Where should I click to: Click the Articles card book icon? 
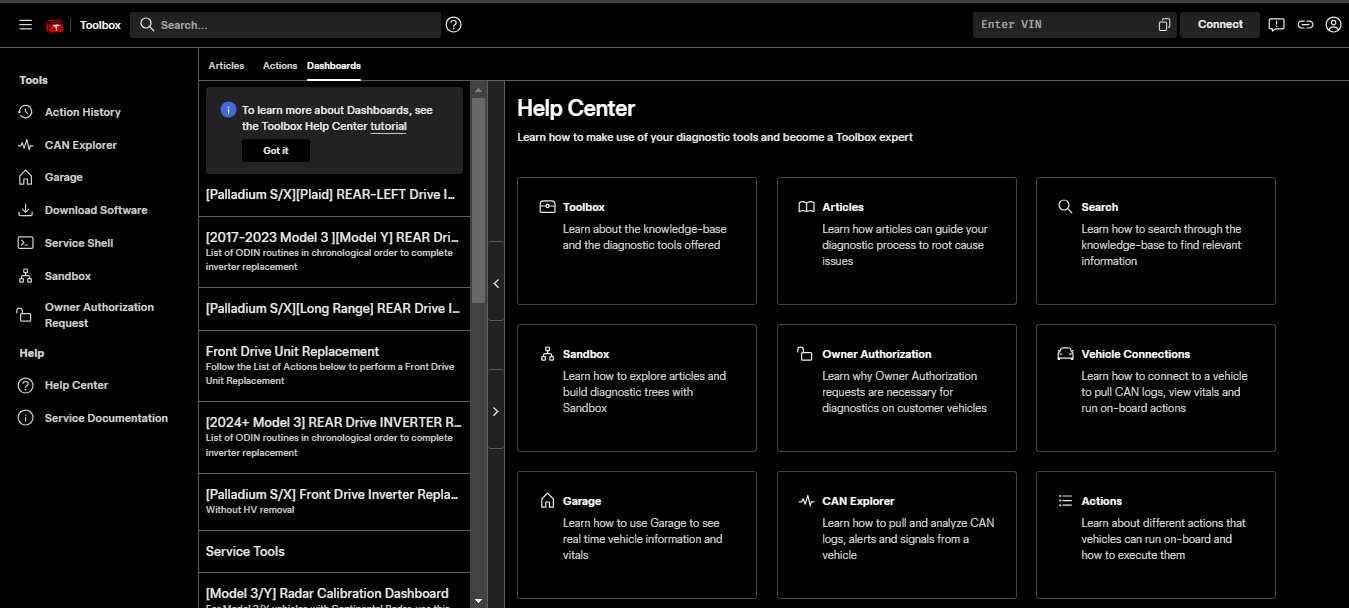click(x=806, y=207)
